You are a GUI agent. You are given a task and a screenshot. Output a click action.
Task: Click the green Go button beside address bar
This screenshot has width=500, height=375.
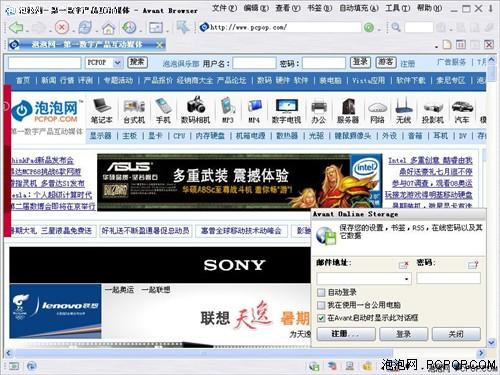tap(368, 27)
